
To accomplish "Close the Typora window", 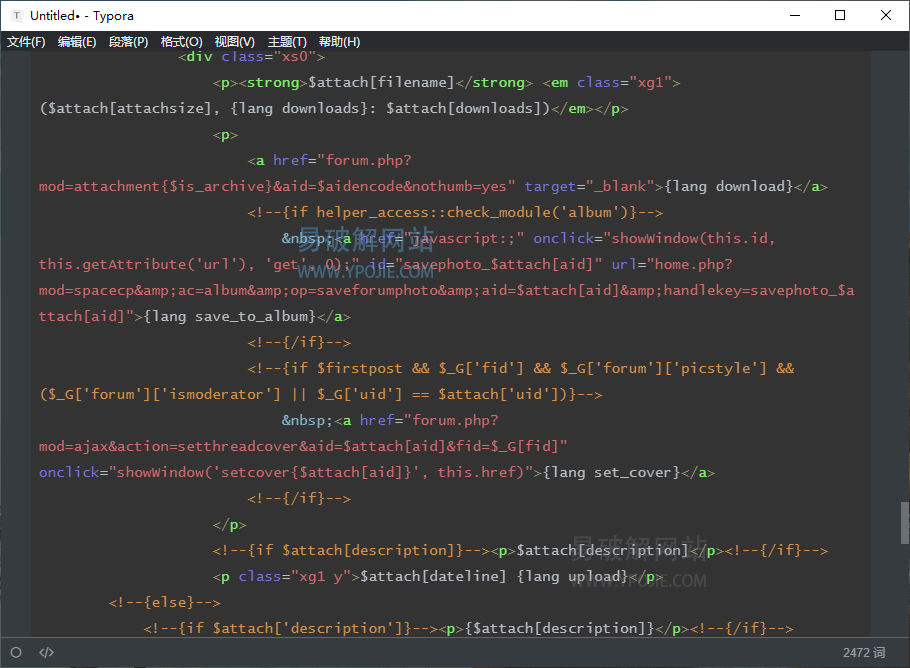I will 886,15.
